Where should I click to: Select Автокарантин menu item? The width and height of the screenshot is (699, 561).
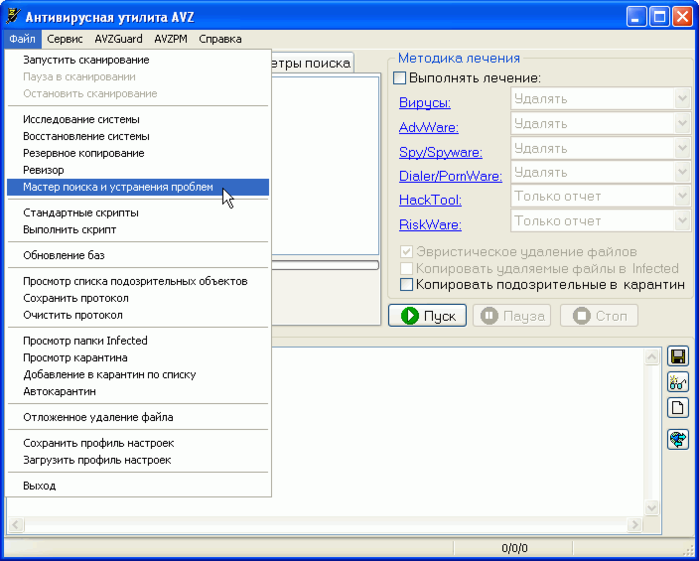pos(138,392)
